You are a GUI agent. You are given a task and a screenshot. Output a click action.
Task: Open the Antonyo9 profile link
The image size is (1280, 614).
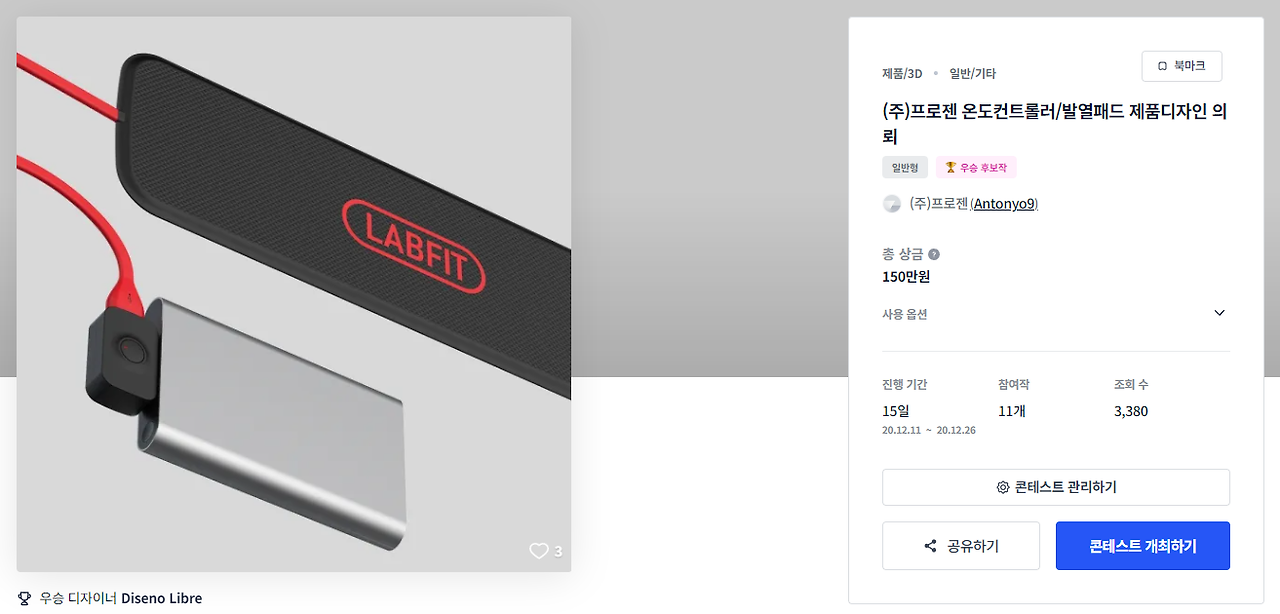point(1004,204)
